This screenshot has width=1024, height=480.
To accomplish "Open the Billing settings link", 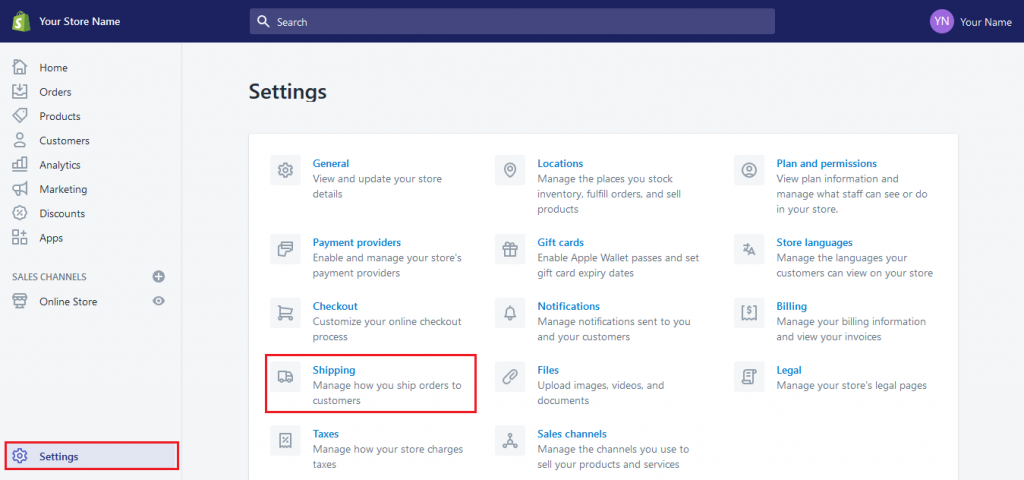I will 792,306.
